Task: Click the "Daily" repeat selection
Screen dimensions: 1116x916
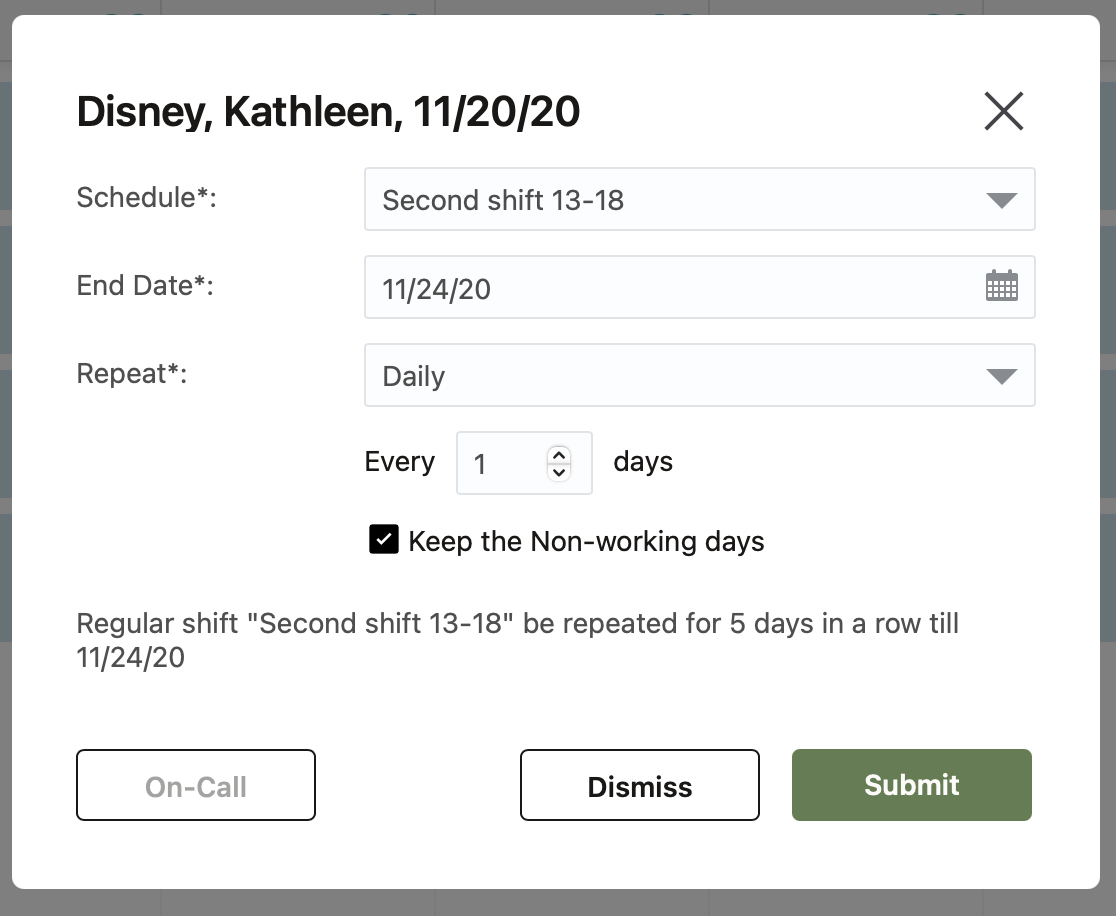Action: (x=414, y=377)
